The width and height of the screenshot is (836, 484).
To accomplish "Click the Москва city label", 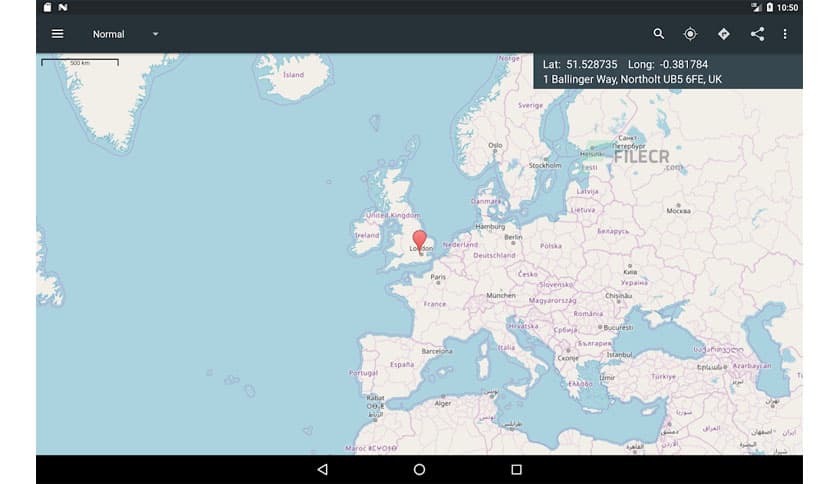I will (678, 211).
